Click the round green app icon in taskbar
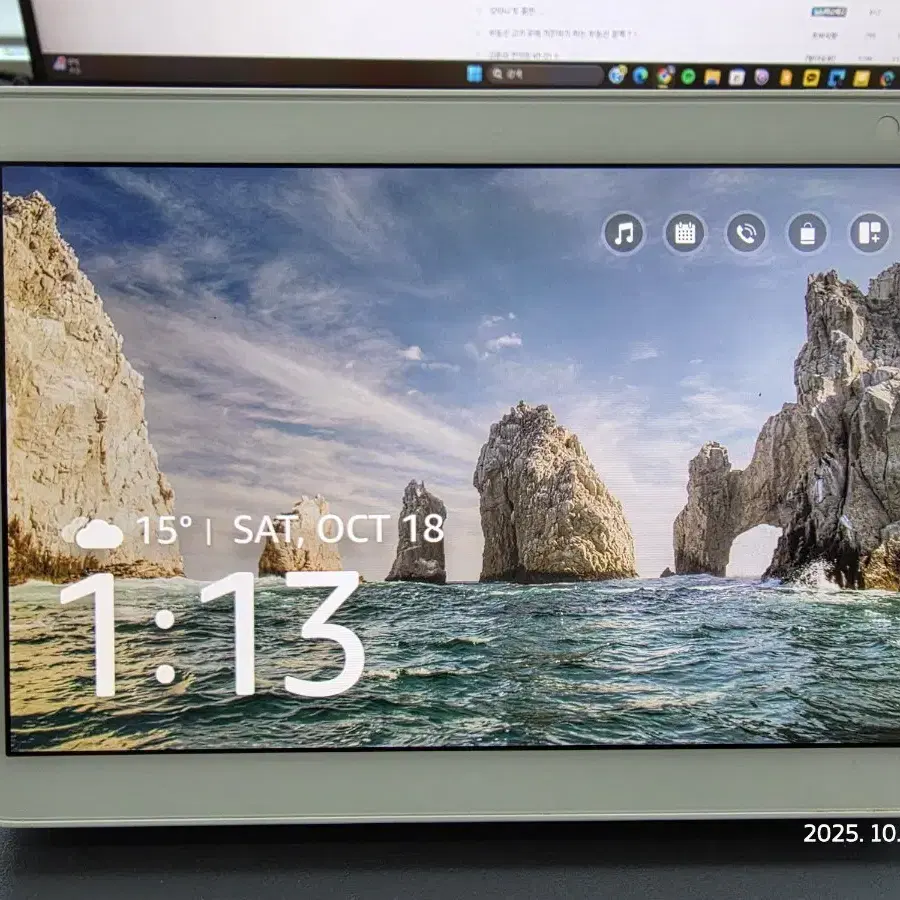Image resolution: width=900 pixels, height=900 pixels. [x=688, y=76]
